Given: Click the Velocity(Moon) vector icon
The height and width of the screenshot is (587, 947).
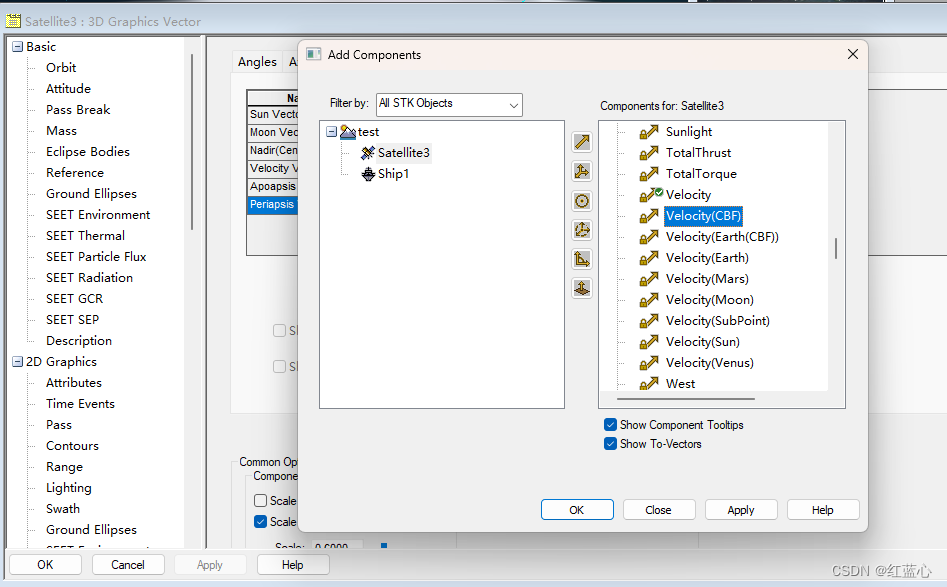Looking at the screenshot, I should tap(649, 300).
